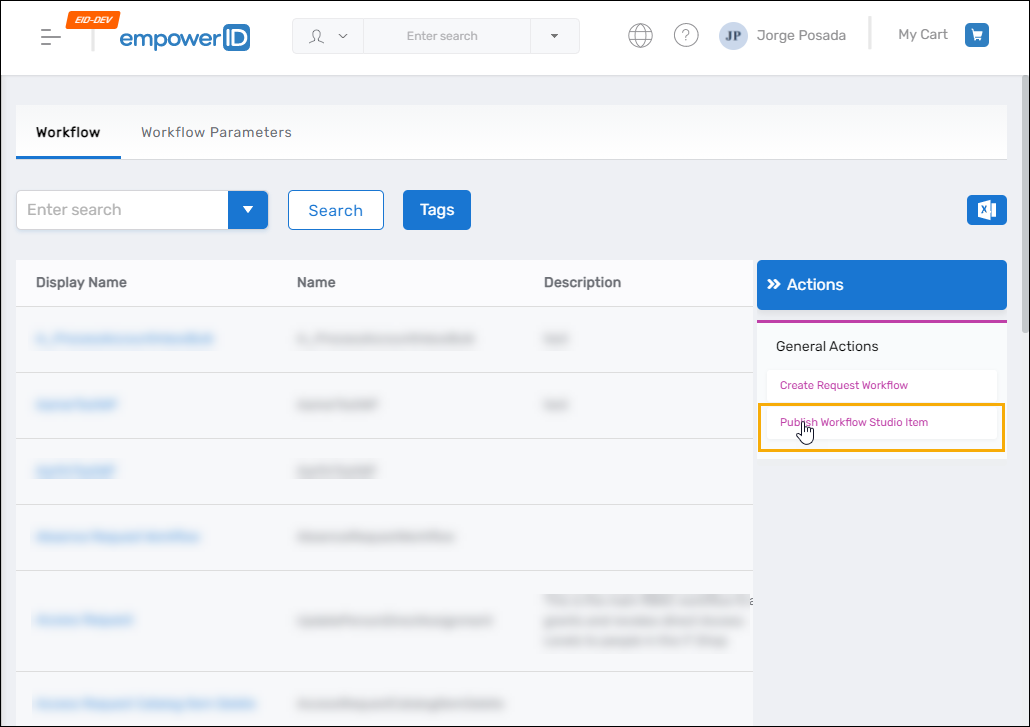1030x727 pixels.
Task: Select Publish Workflow Studio Item action
Action: [x=853, y=422]
